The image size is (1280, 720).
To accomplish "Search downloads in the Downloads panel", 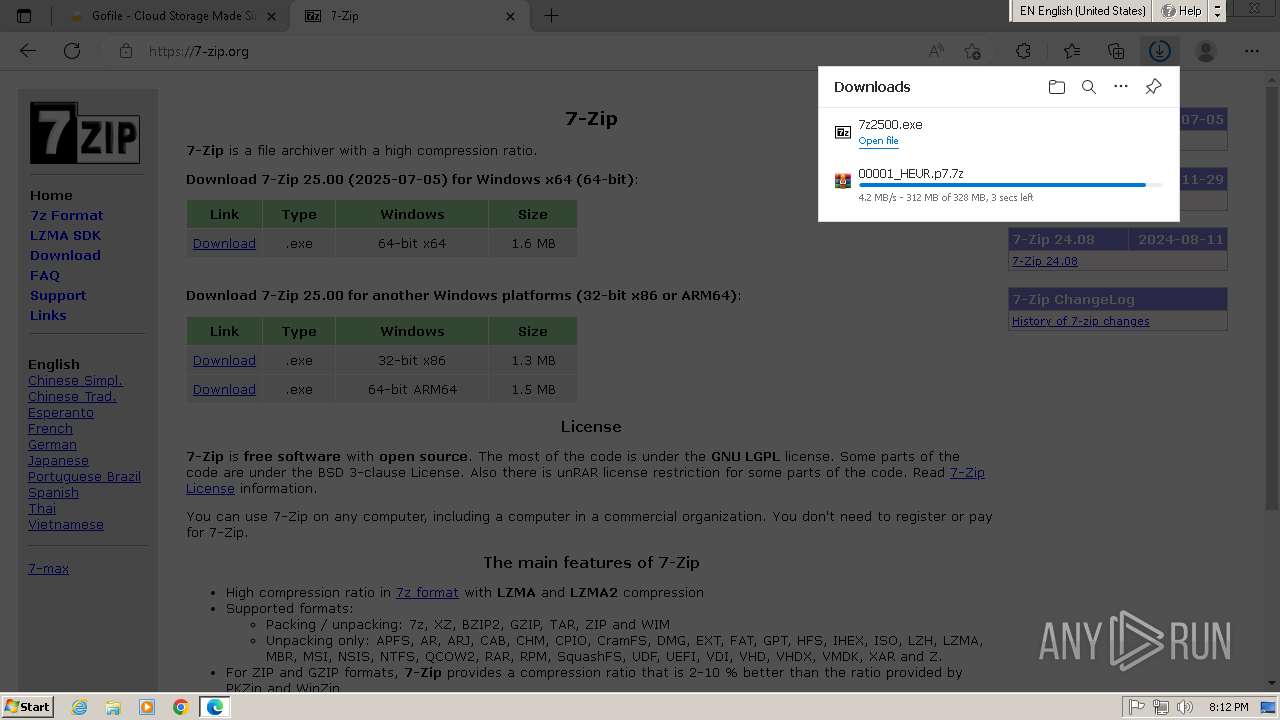I will (x=1089, y=87).
